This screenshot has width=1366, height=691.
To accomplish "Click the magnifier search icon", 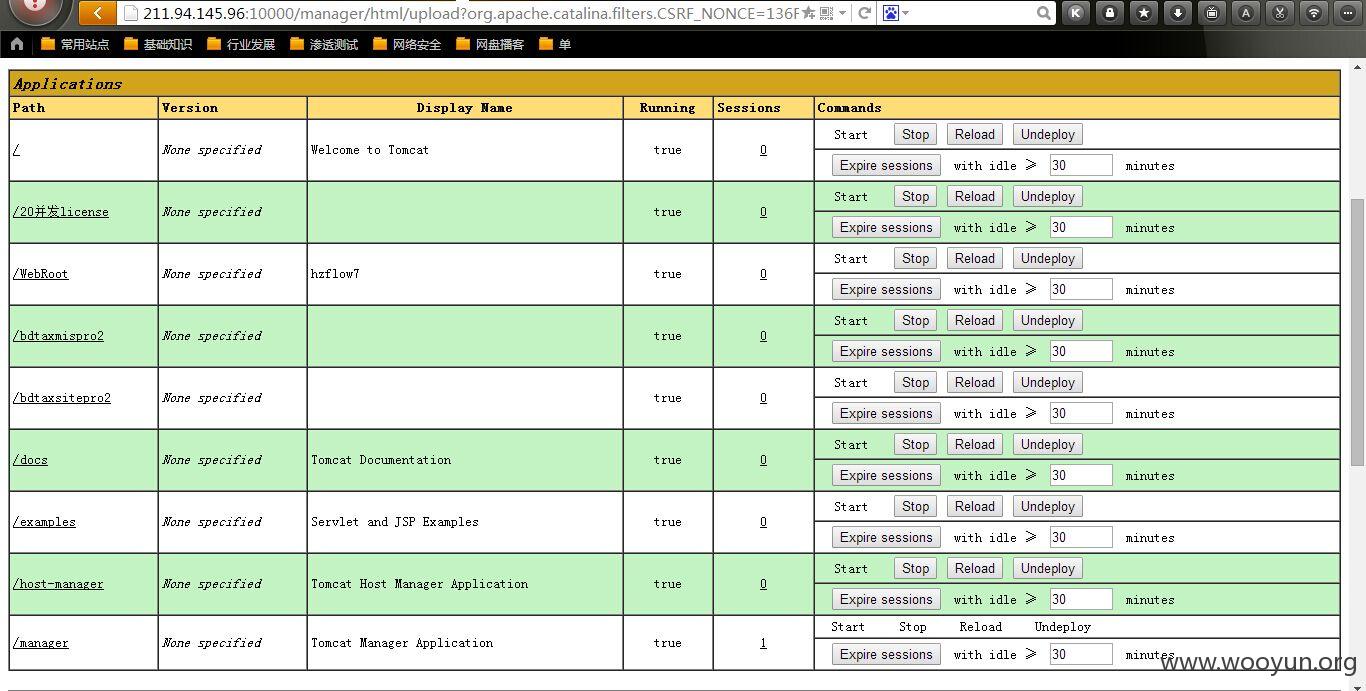I will (1044, 13).
